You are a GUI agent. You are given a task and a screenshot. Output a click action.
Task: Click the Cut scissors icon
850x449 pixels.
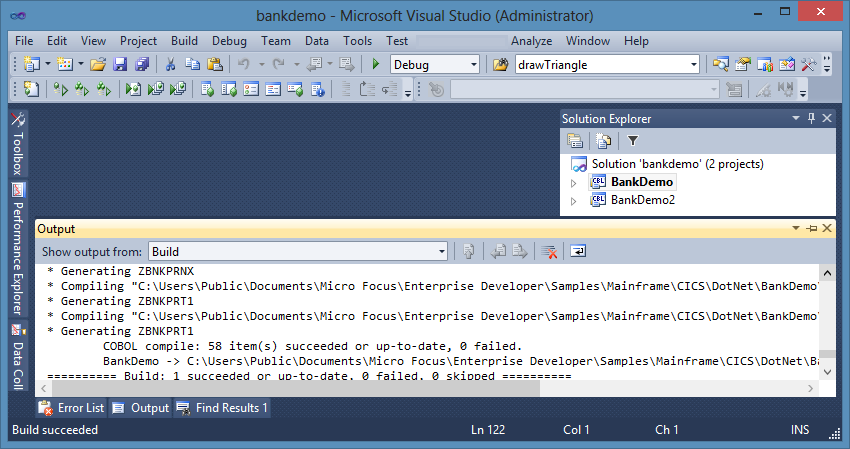coord(171,64)
